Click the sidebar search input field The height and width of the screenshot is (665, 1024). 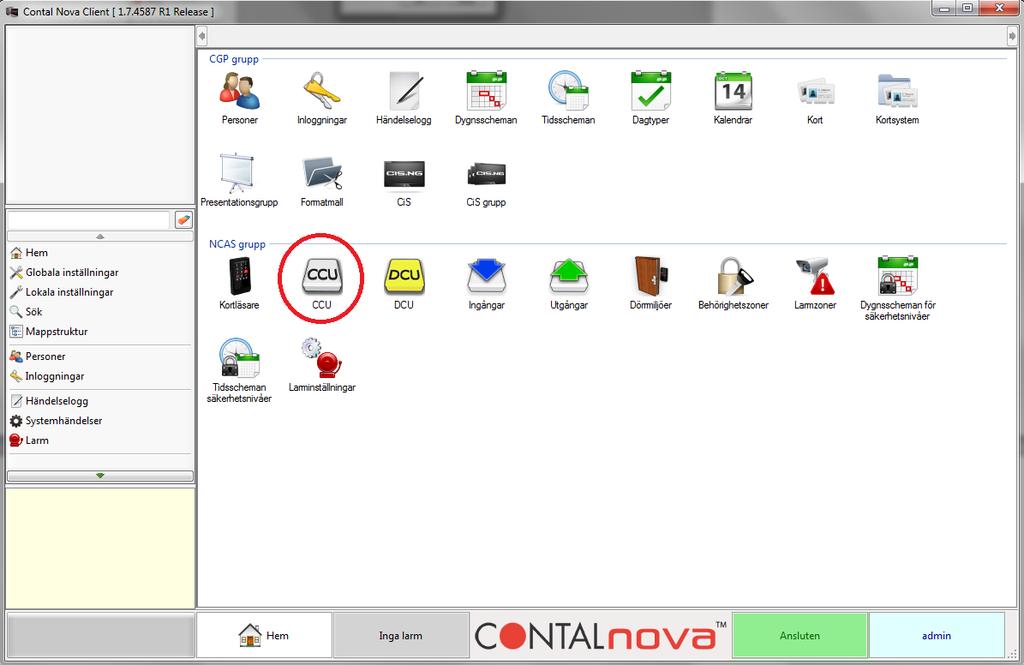[89, 220]
